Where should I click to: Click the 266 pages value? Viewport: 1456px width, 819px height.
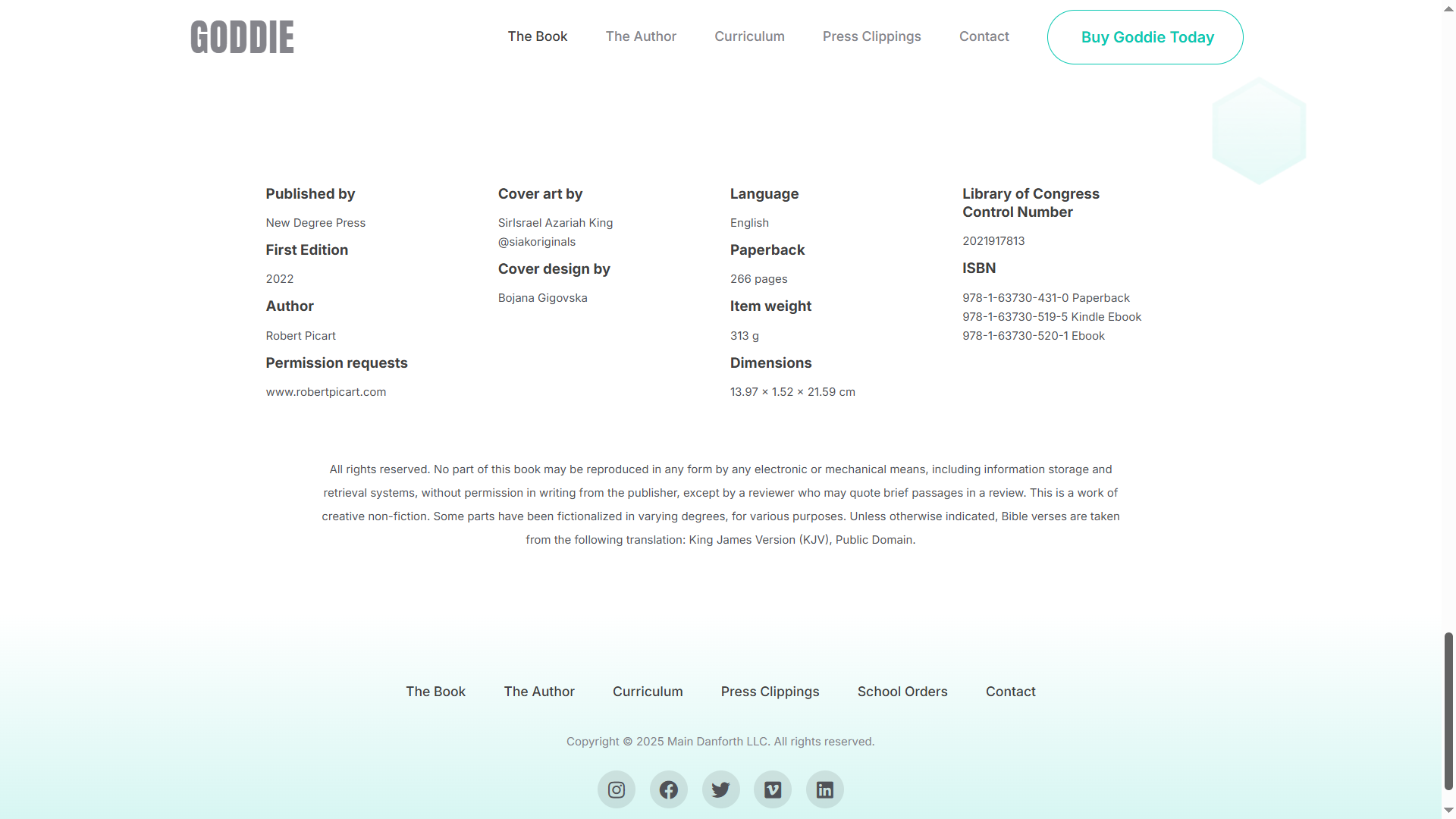759,279
